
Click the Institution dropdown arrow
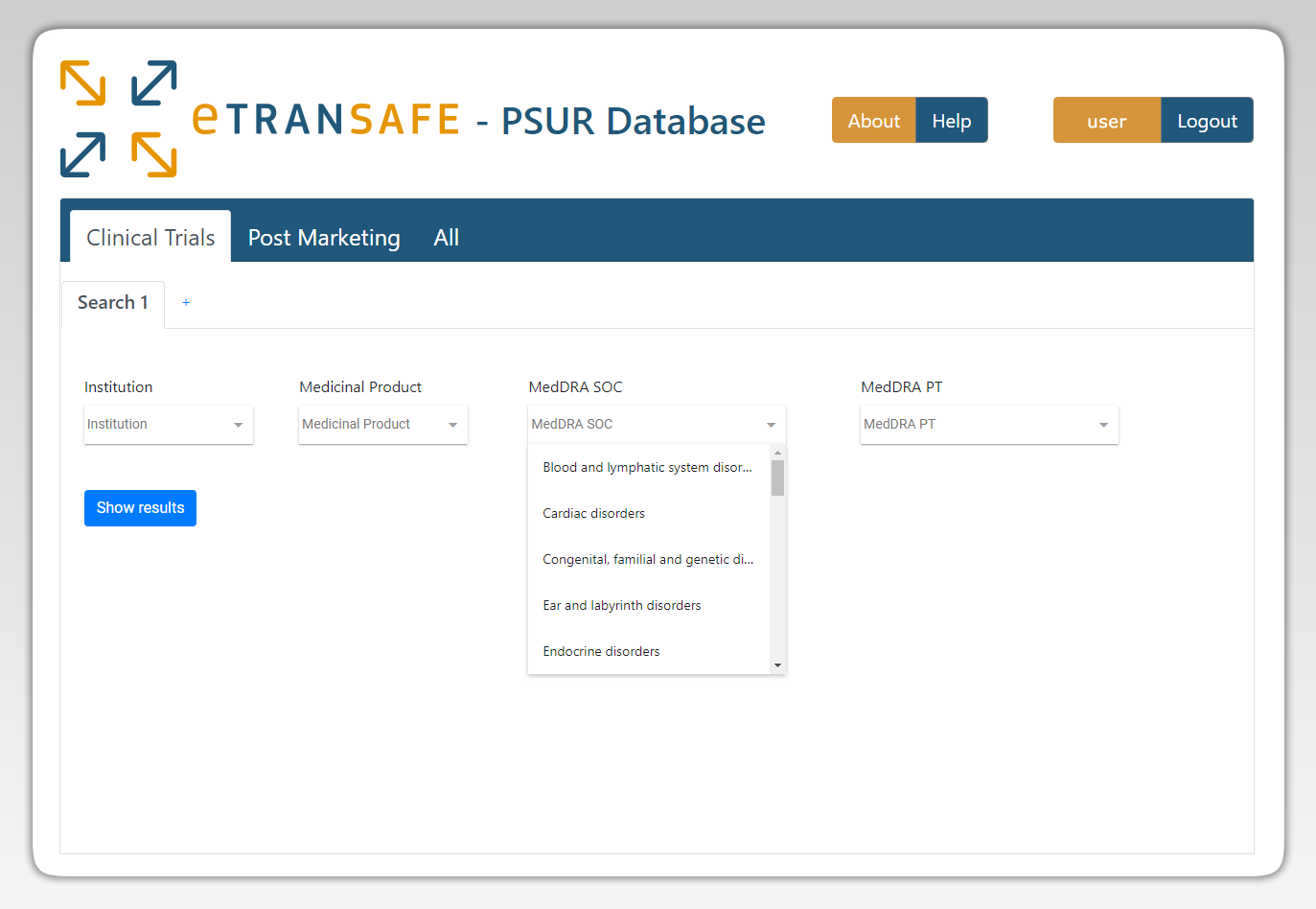tap(240, 424)
